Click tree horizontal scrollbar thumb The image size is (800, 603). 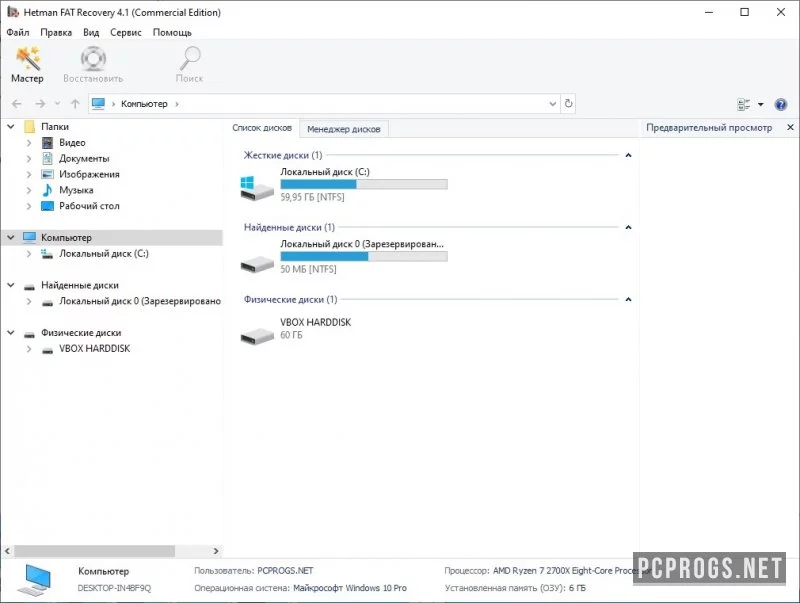click(94, 551)
